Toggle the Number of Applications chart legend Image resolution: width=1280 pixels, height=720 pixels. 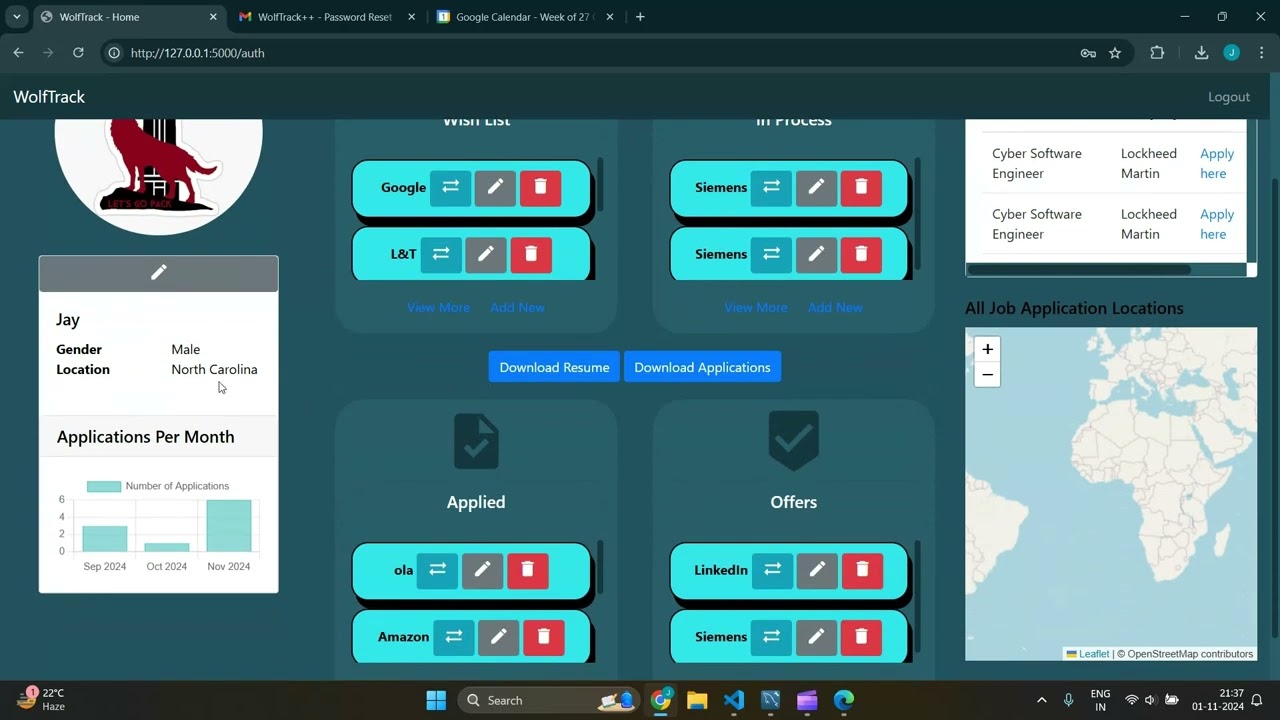point(158,486)
